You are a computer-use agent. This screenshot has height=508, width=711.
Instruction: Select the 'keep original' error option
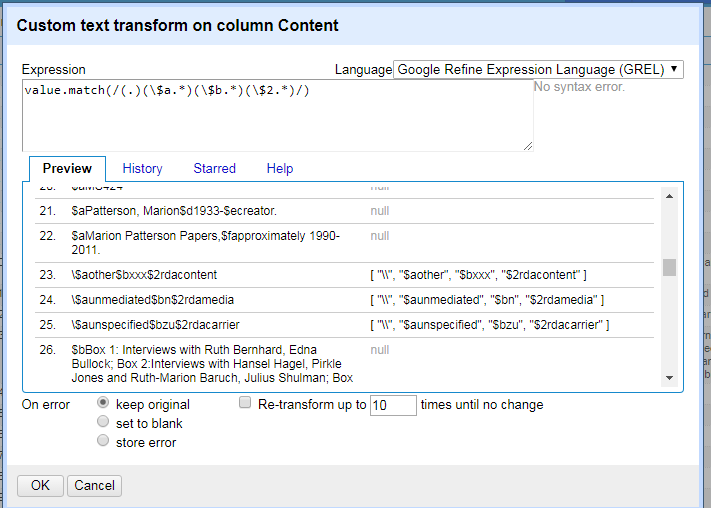tap(103, 402)
